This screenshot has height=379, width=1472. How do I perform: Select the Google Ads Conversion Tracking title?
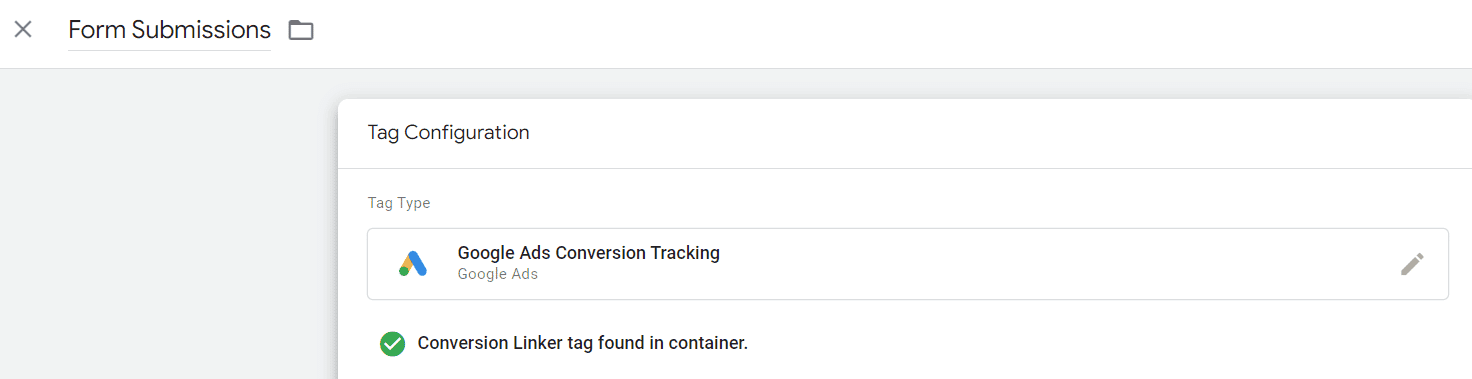[x=588, y=253]
